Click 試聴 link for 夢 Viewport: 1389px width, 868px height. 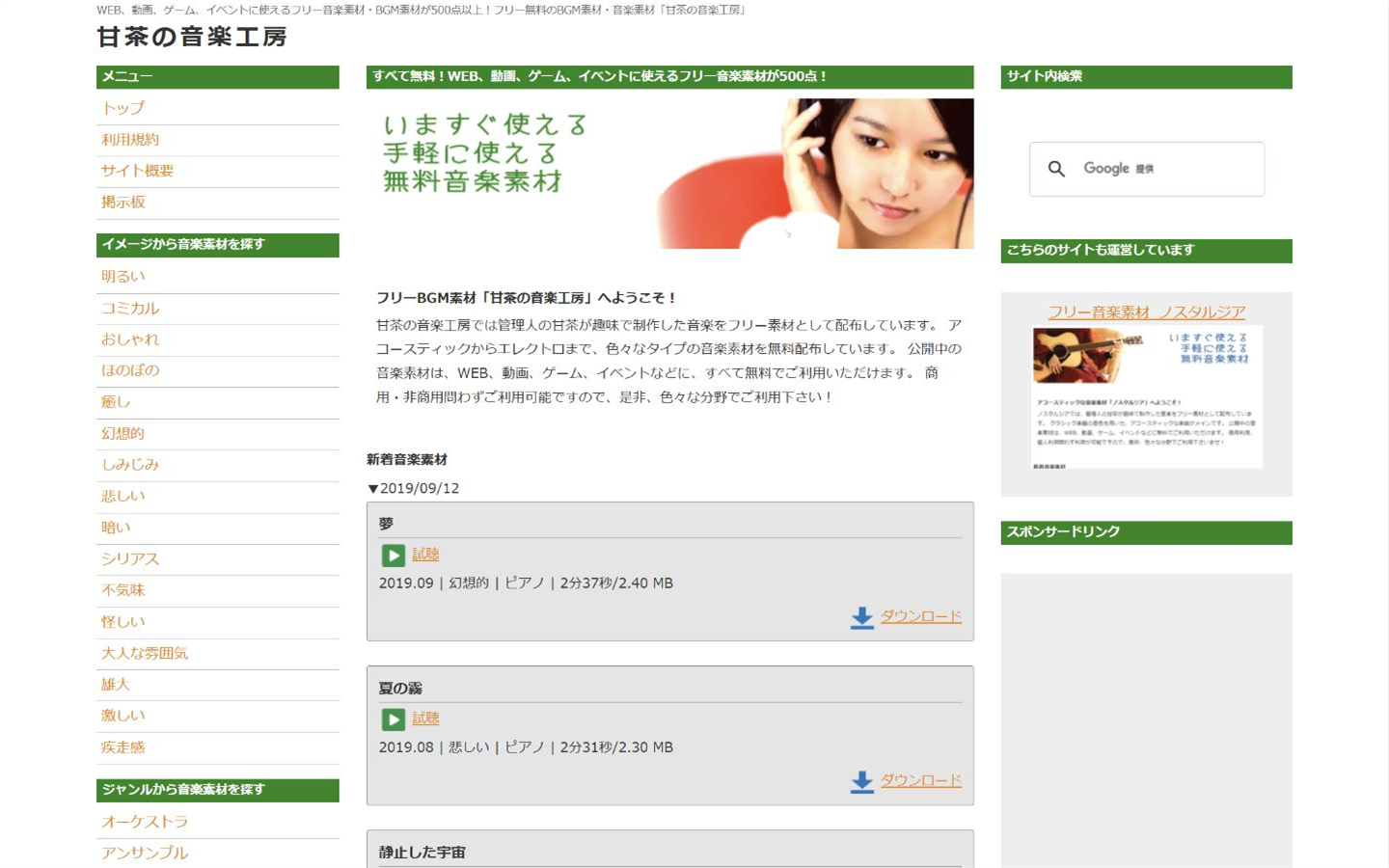[x=425, y=555]
